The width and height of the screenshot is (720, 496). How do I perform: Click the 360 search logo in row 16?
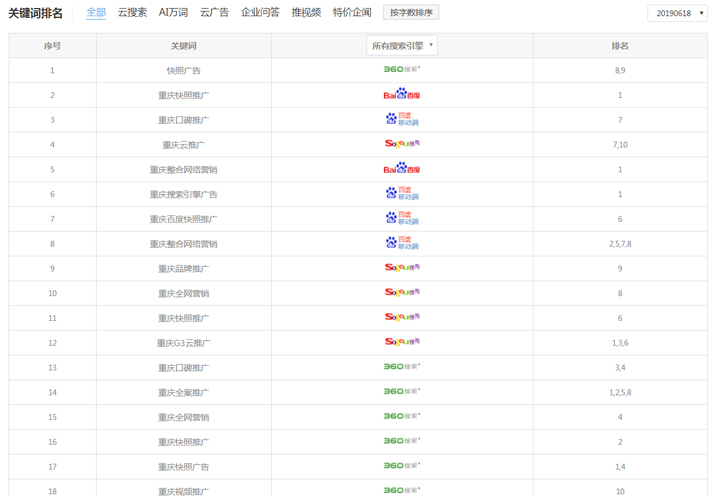(x=402, y=441)
